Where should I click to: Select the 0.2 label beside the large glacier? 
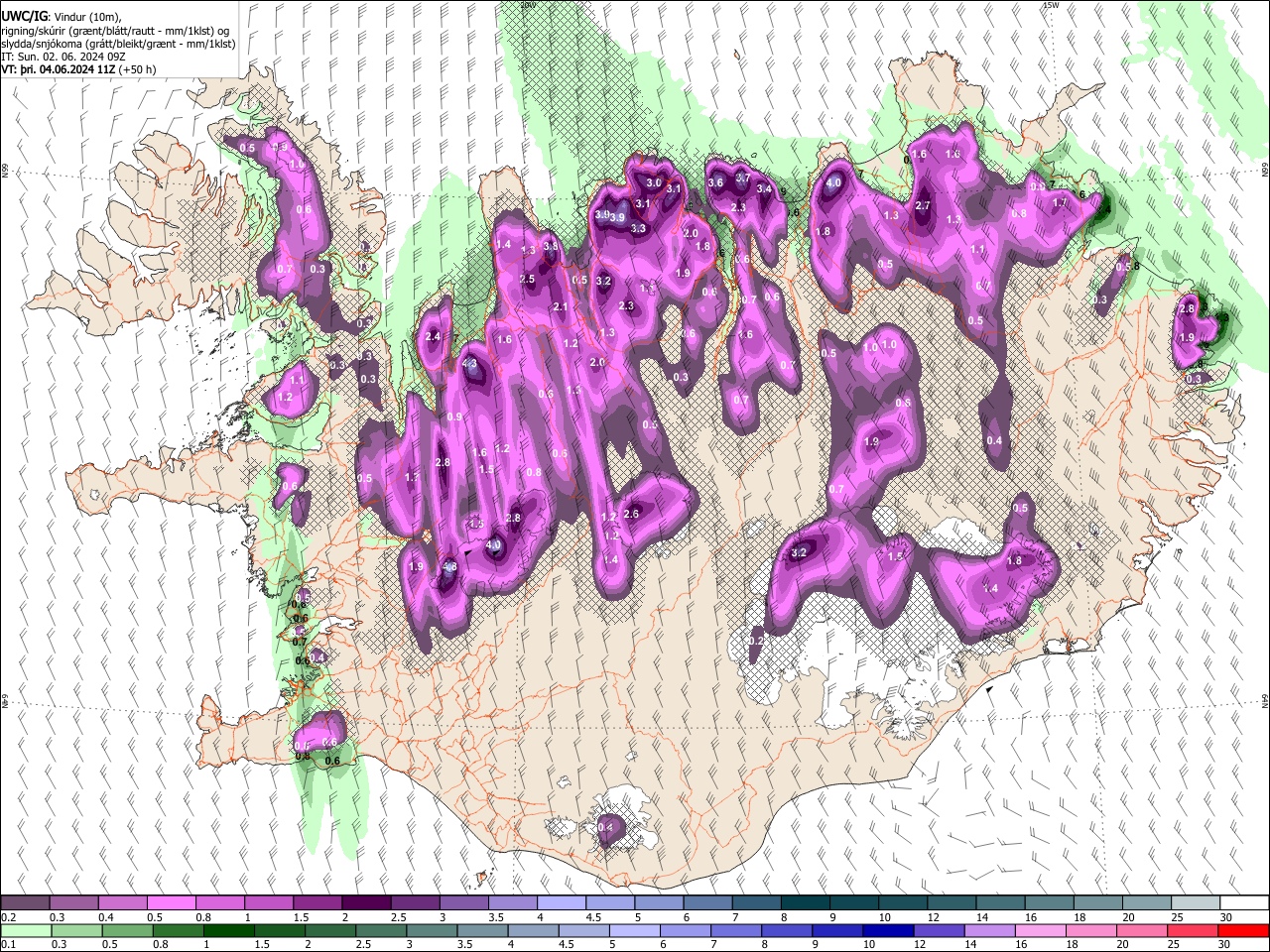pyautogui.click(x=756, y=642)
